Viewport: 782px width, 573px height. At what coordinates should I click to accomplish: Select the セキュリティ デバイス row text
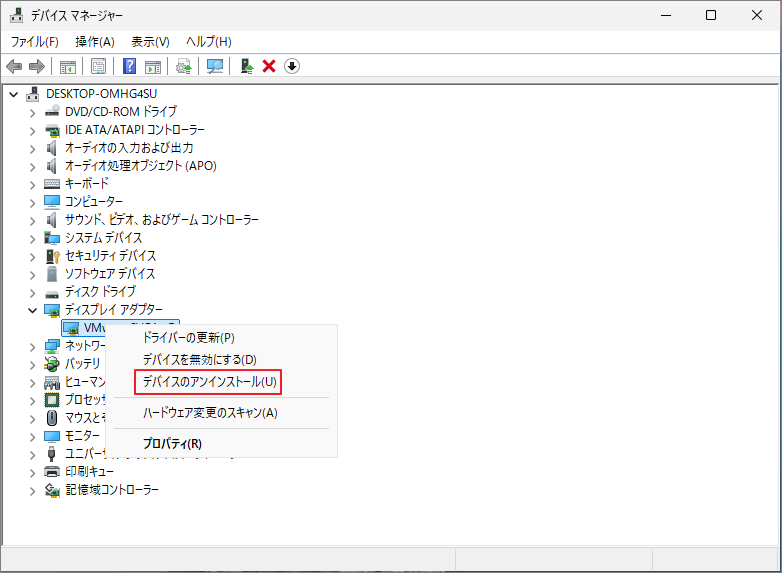[111, 256]
